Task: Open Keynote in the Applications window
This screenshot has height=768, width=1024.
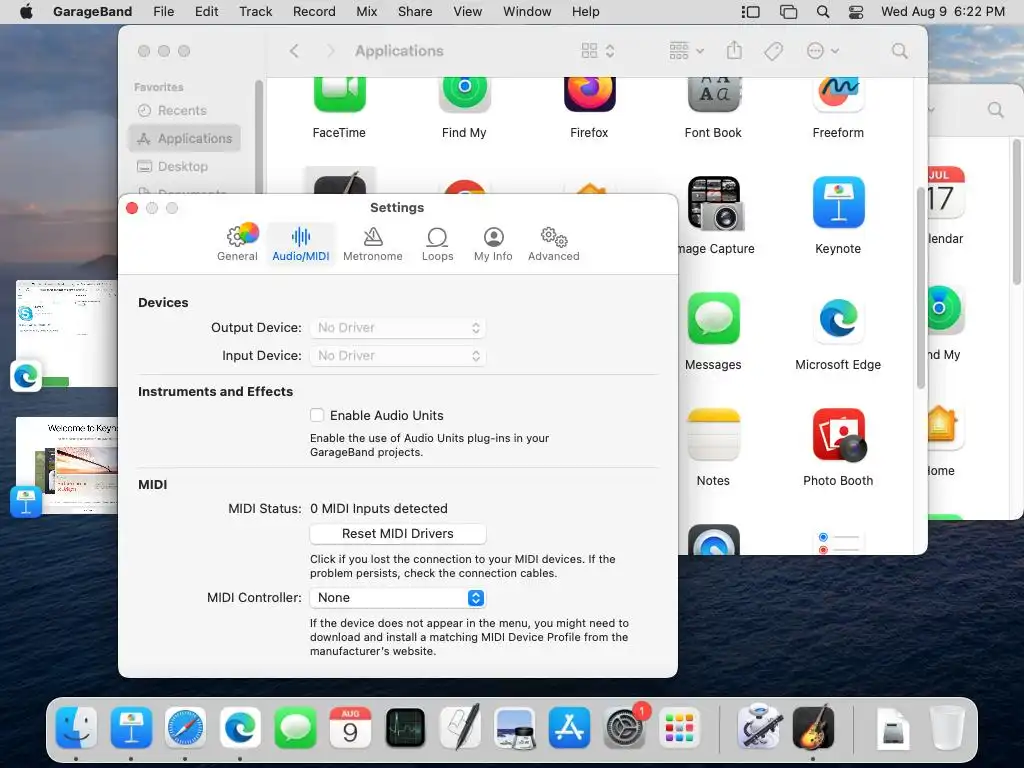Action: 838,216
